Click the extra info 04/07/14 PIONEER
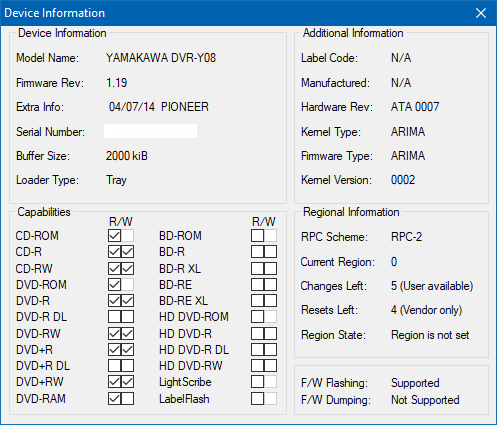 tap(159, 107)
